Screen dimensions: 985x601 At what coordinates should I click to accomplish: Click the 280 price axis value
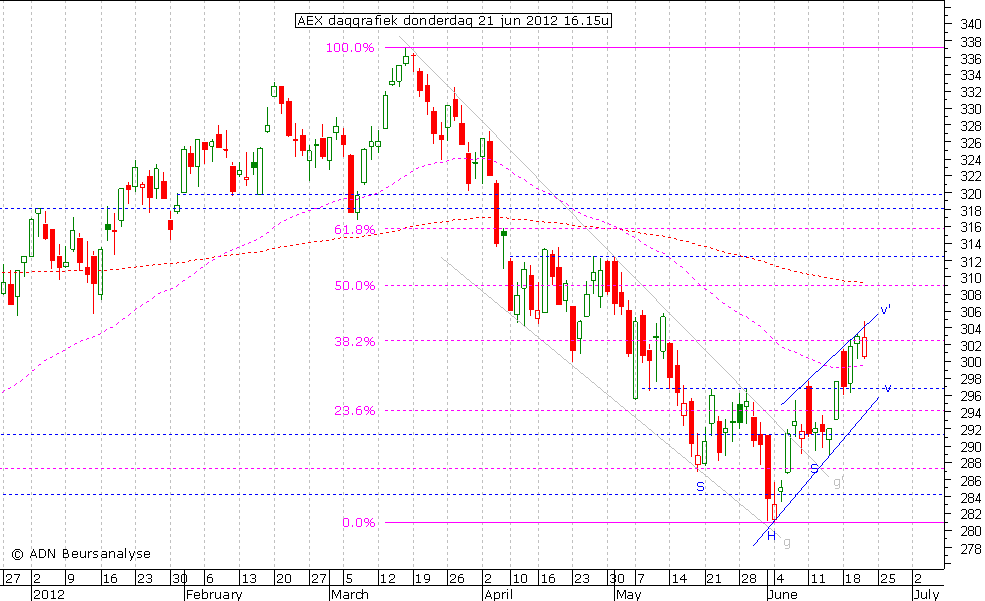[971, 531]
